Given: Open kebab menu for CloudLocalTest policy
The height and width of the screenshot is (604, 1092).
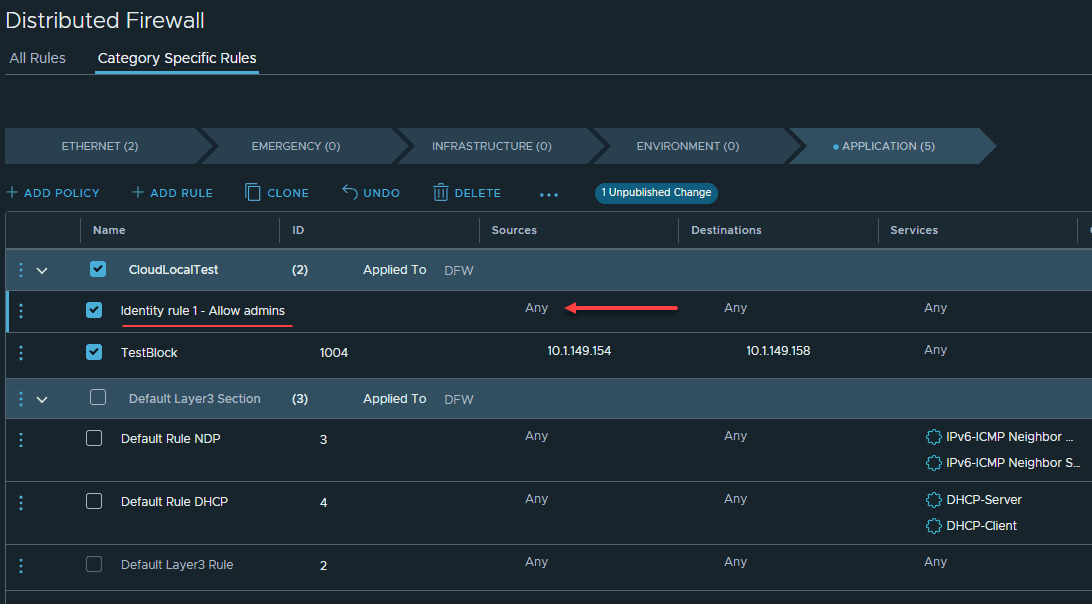Looking at the screenshot, I should pyautogui.click(x=21, y=270).
